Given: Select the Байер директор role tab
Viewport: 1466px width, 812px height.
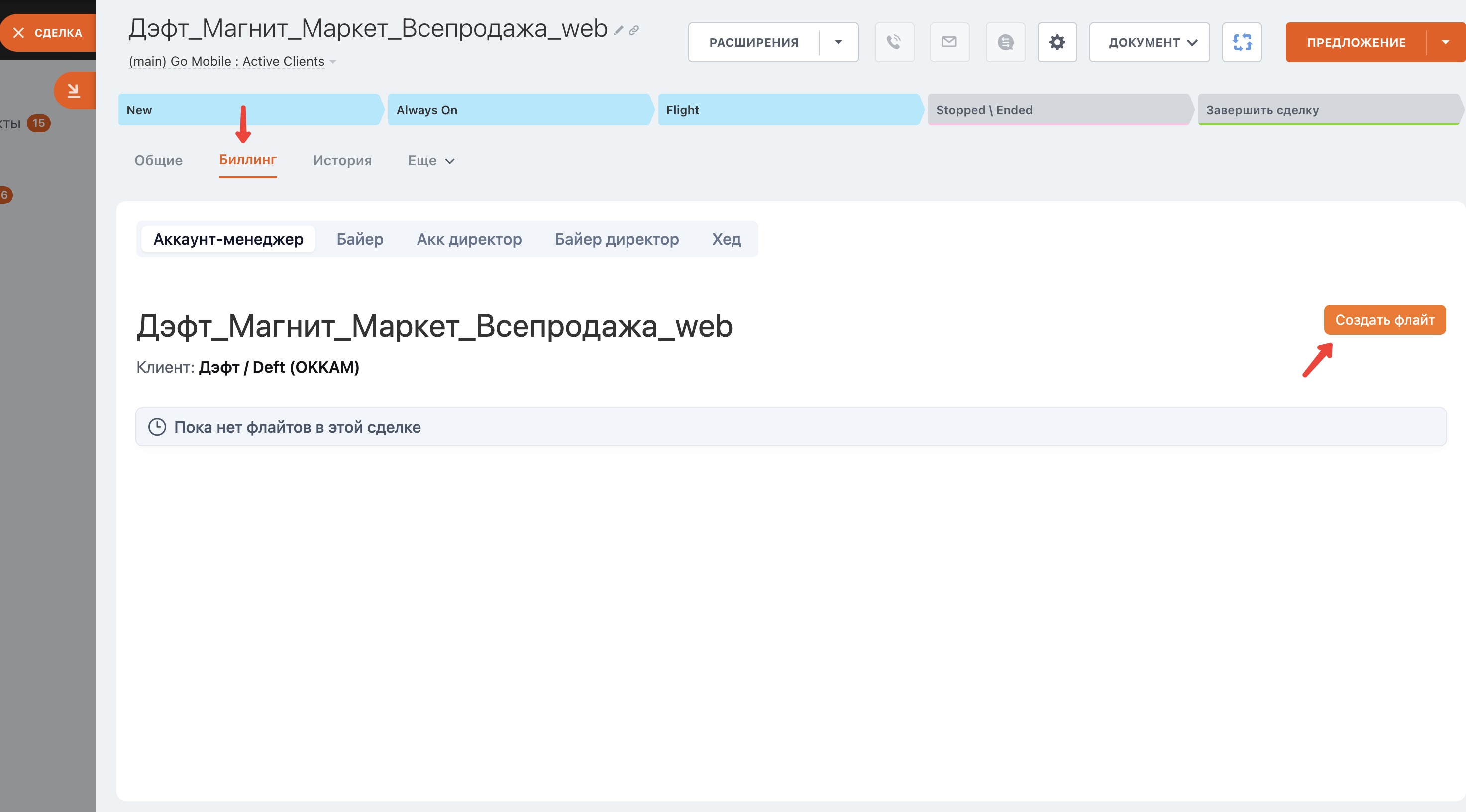Looking at the screenshot, I should click(617, 239).
